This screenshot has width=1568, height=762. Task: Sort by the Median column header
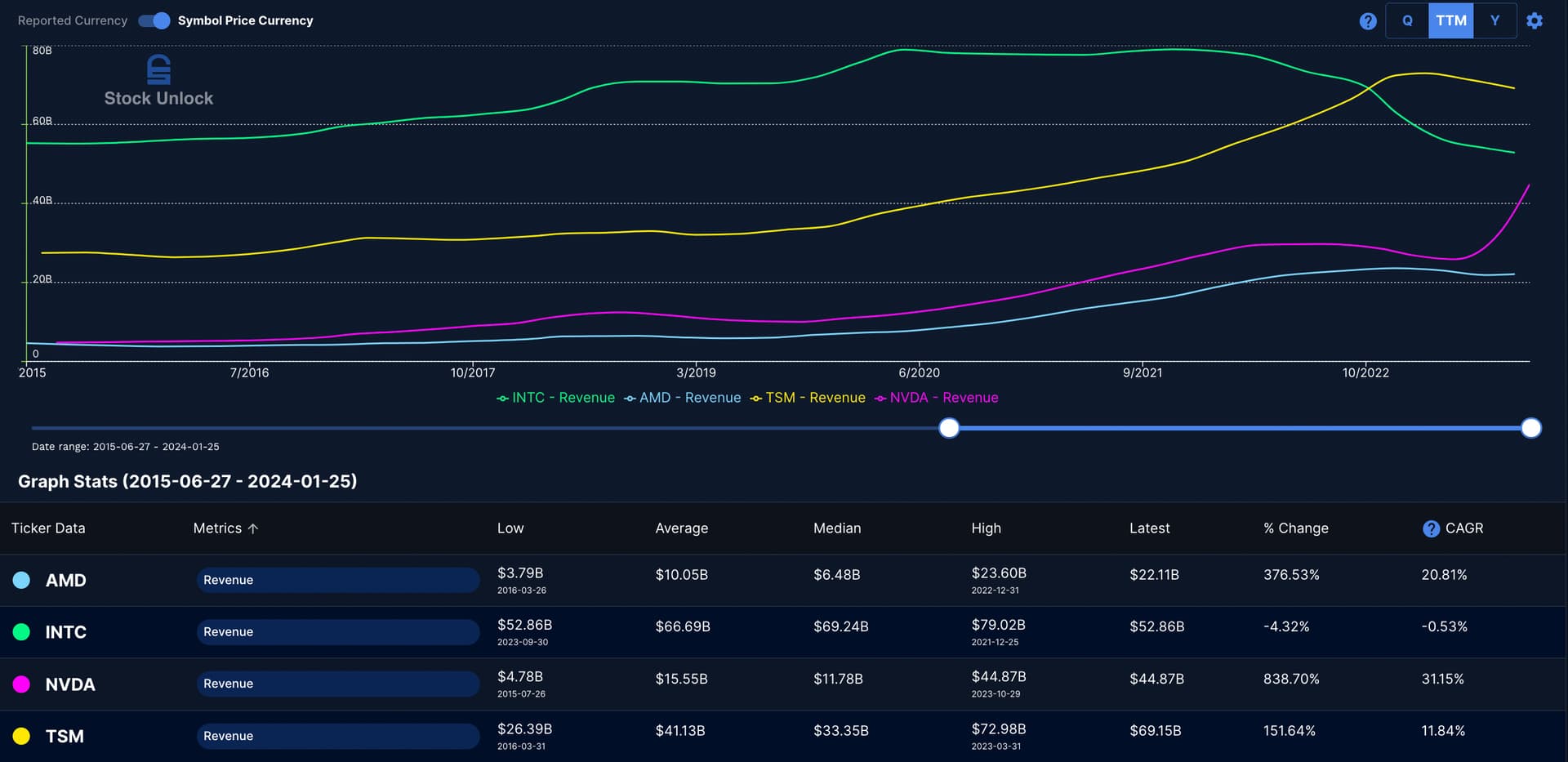[x=837, y=528]
